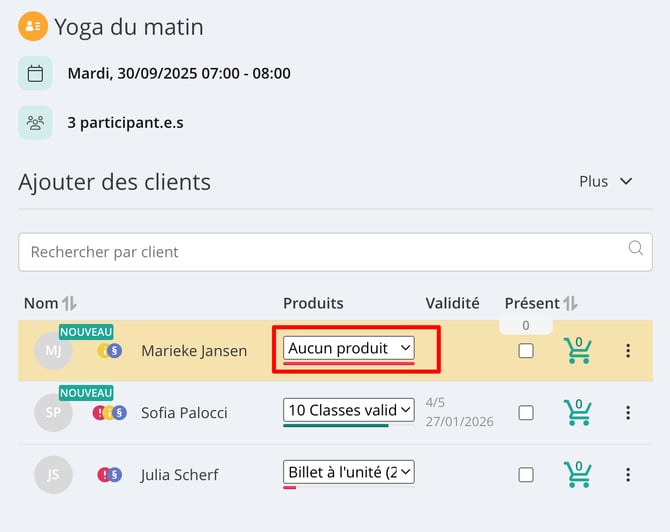Click the calendar icon by the date

click(35, 73)
